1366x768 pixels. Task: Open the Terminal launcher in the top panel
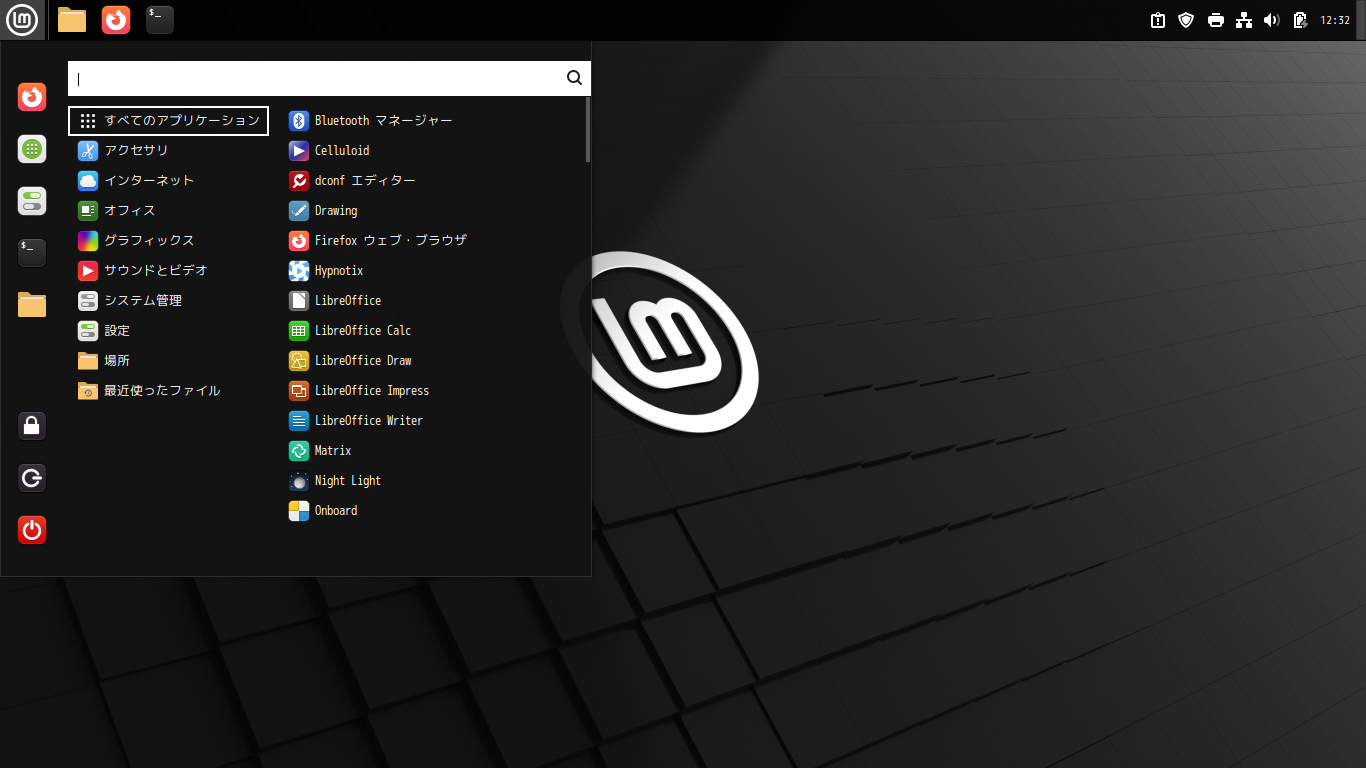coord(160,19)
